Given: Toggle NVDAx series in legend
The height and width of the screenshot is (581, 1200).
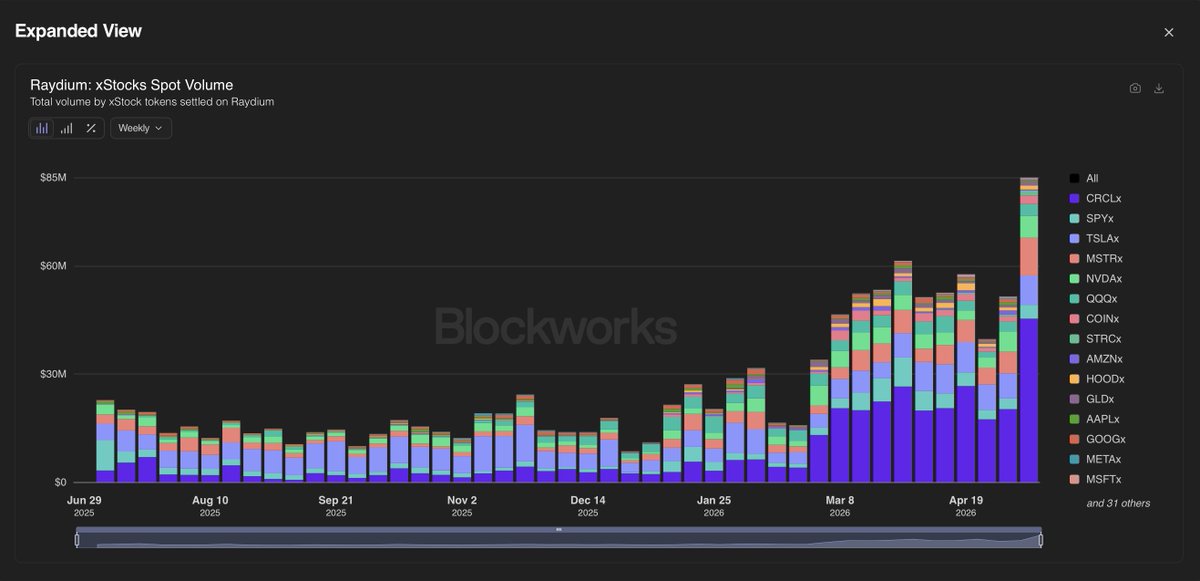Looking at the screenshot, I should (x=1096, y=278).
